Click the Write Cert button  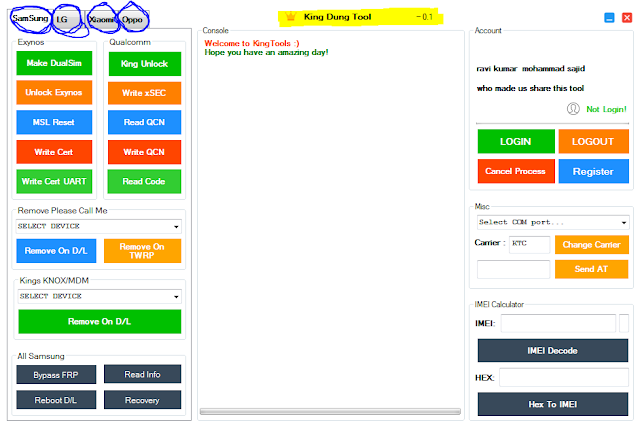pyautogui.click(x=54, y=152)
